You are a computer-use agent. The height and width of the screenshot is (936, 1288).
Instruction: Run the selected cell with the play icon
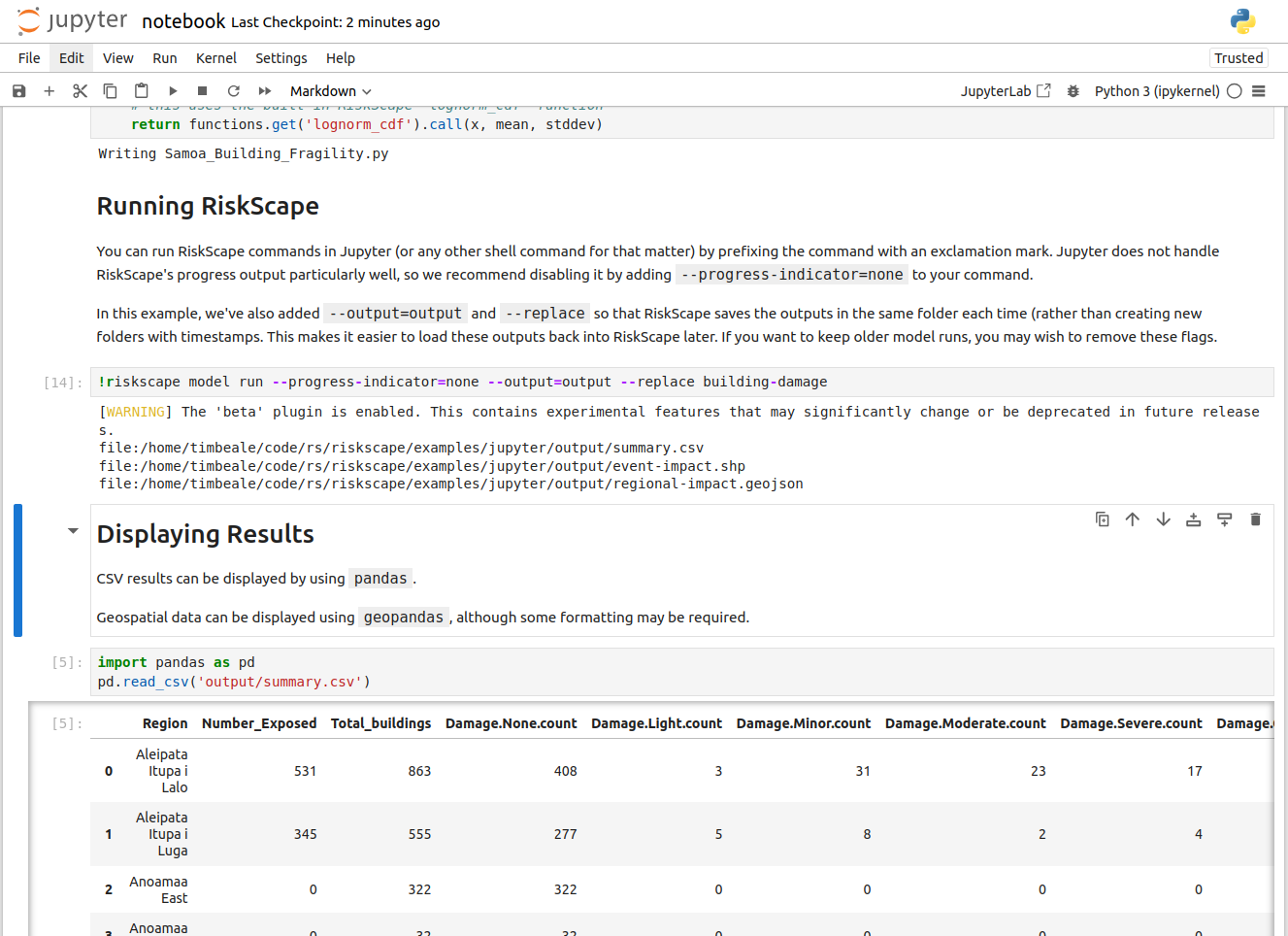coord(173,91)
